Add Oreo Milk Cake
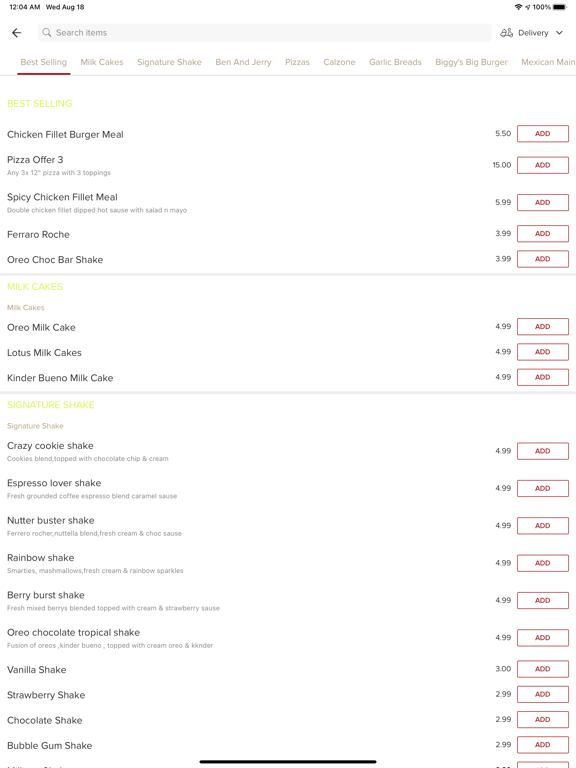 point(543,327)
